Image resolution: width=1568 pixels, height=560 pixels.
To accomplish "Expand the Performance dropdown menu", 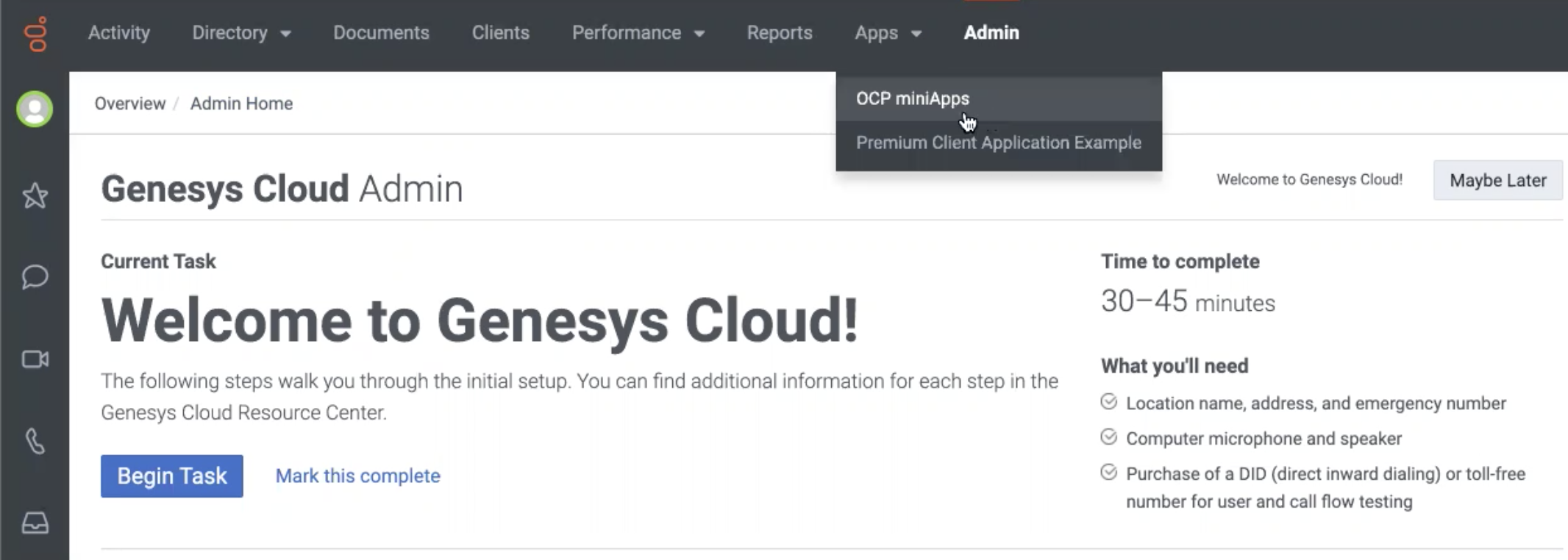I will [x=638, y=33].
